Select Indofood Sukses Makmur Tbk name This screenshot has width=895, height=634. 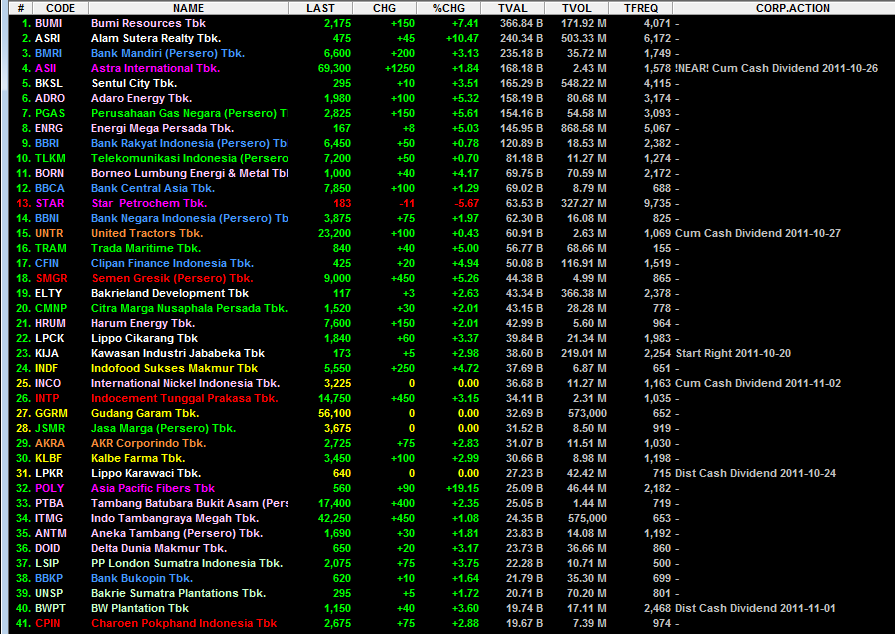(174, 369)
